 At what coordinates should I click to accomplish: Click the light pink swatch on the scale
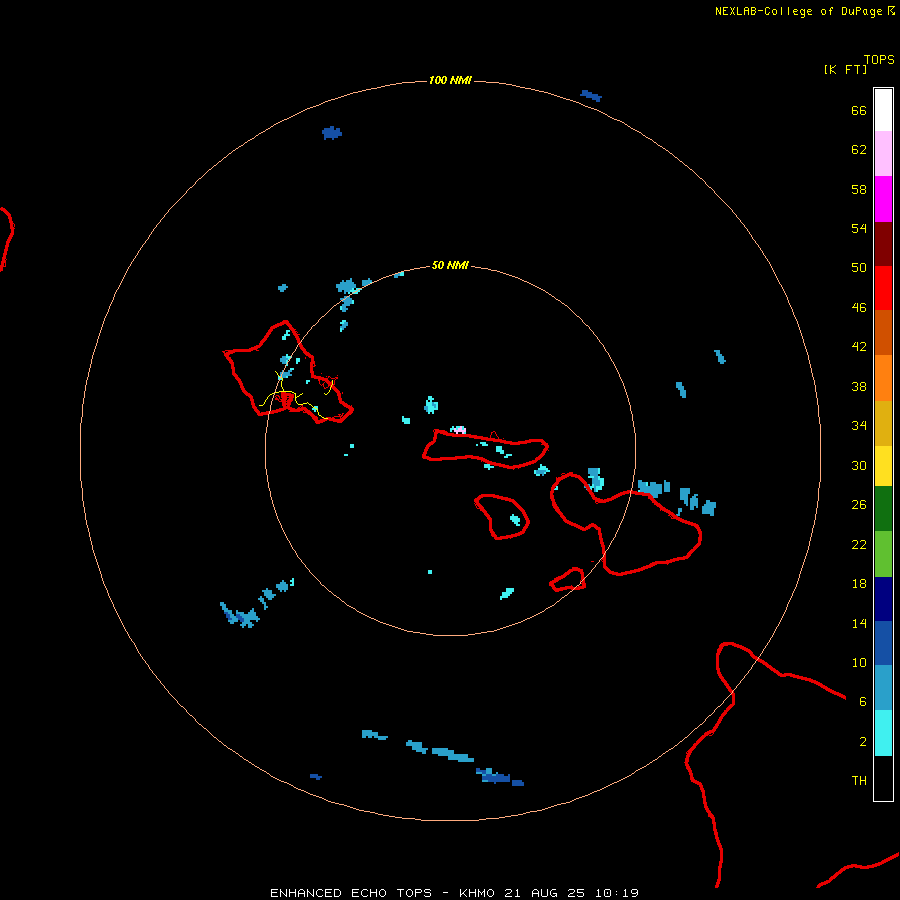coord(883,154)
